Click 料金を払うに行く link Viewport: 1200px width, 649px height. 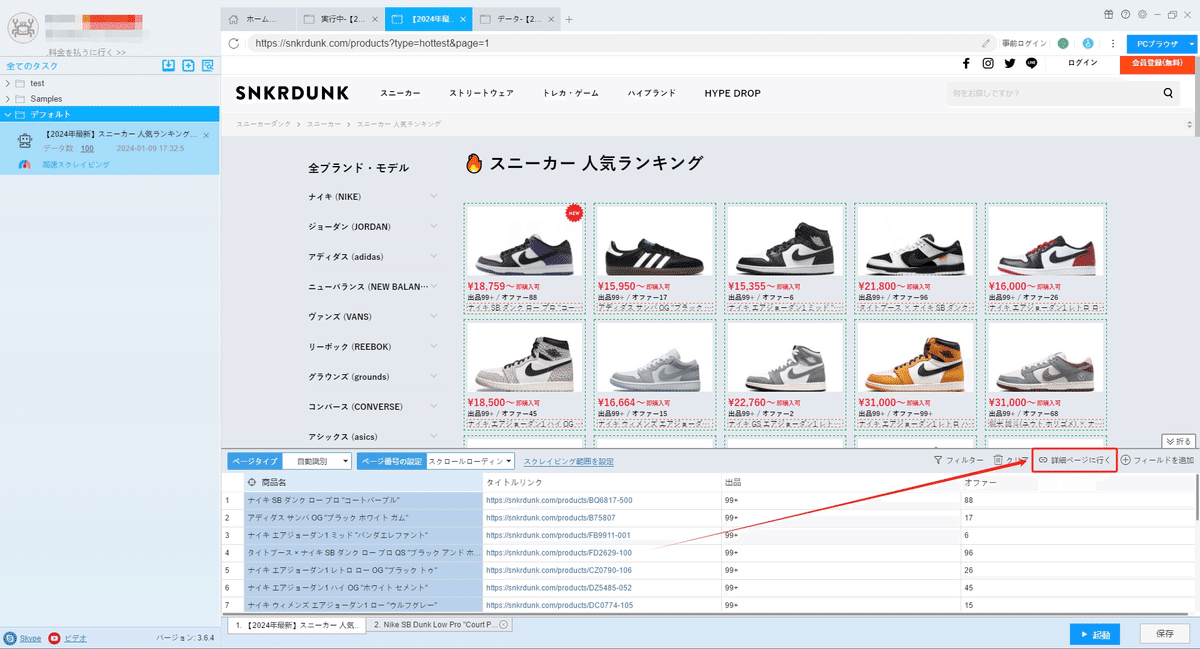(87, 52)
